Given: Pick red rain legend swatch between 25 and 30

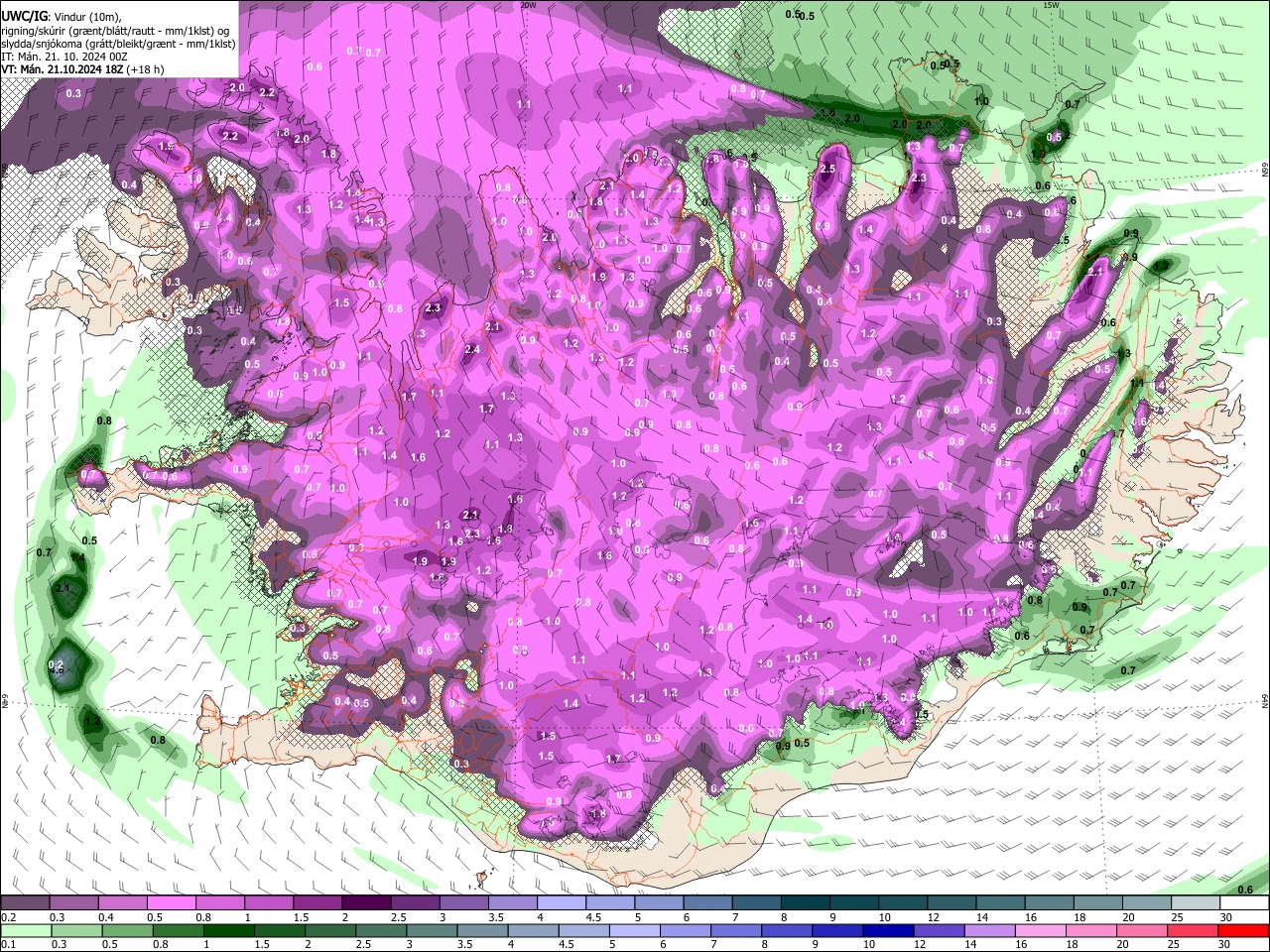Looking at the screenshot, I should click(1192, 931).
